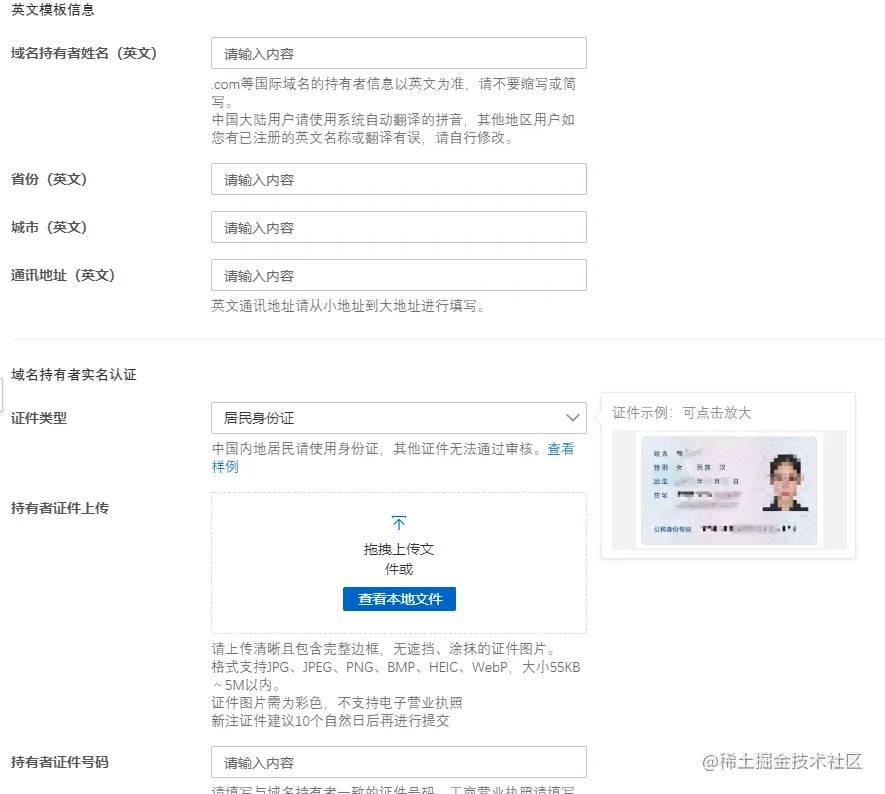Click the 证件示例：可点击放大 caption

point(682,413)
